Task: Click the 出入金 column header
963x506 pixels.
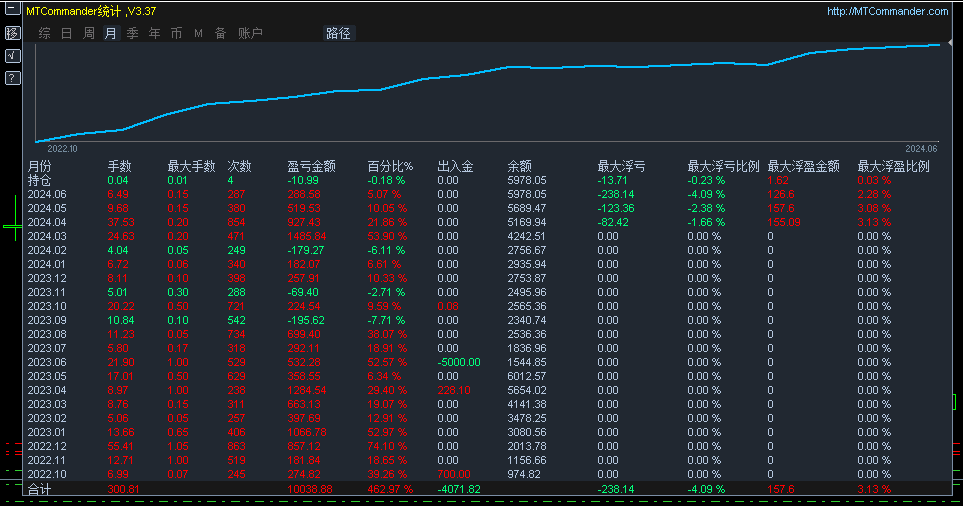Action: coord(455,166)
